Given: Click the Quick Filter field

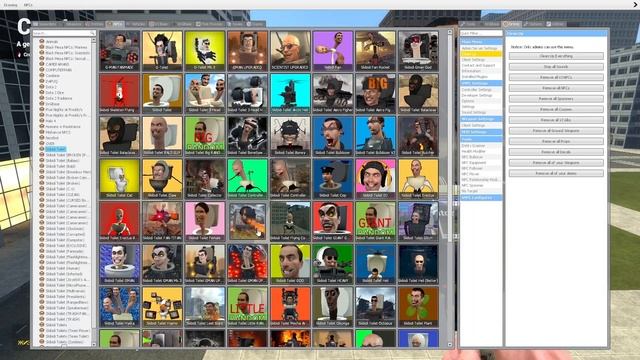Looking at the screenshot, I should [481, 33].
